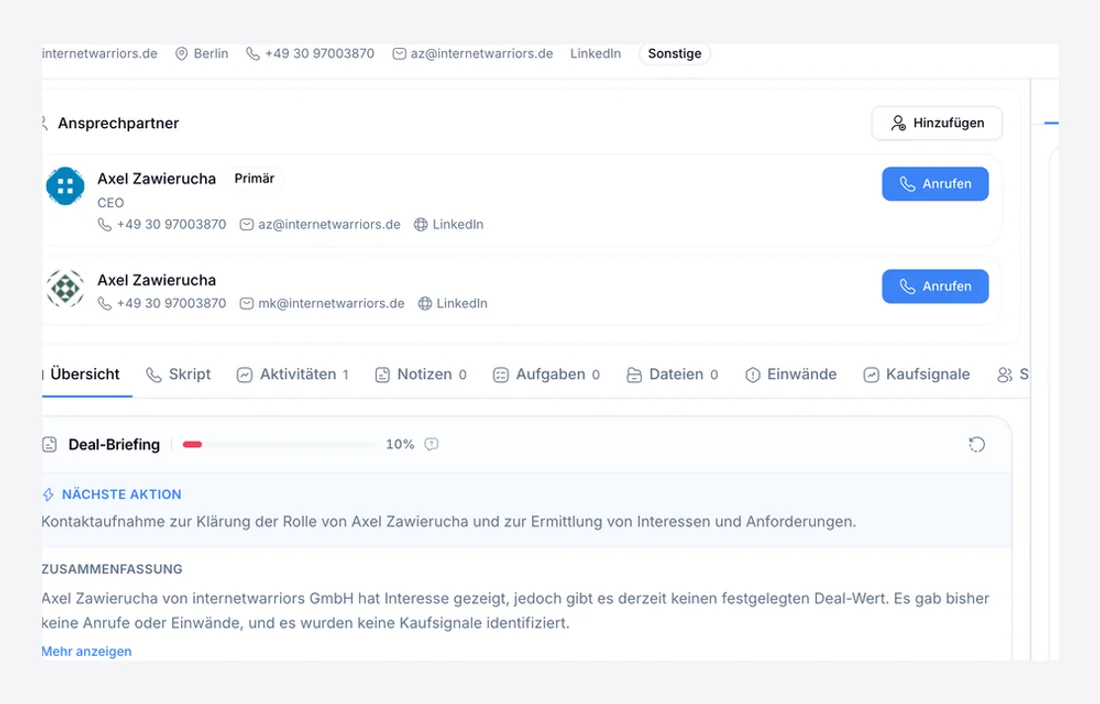Click the 10% progress value
Screen dimensions: 1100x704
[x=400, y=445]
